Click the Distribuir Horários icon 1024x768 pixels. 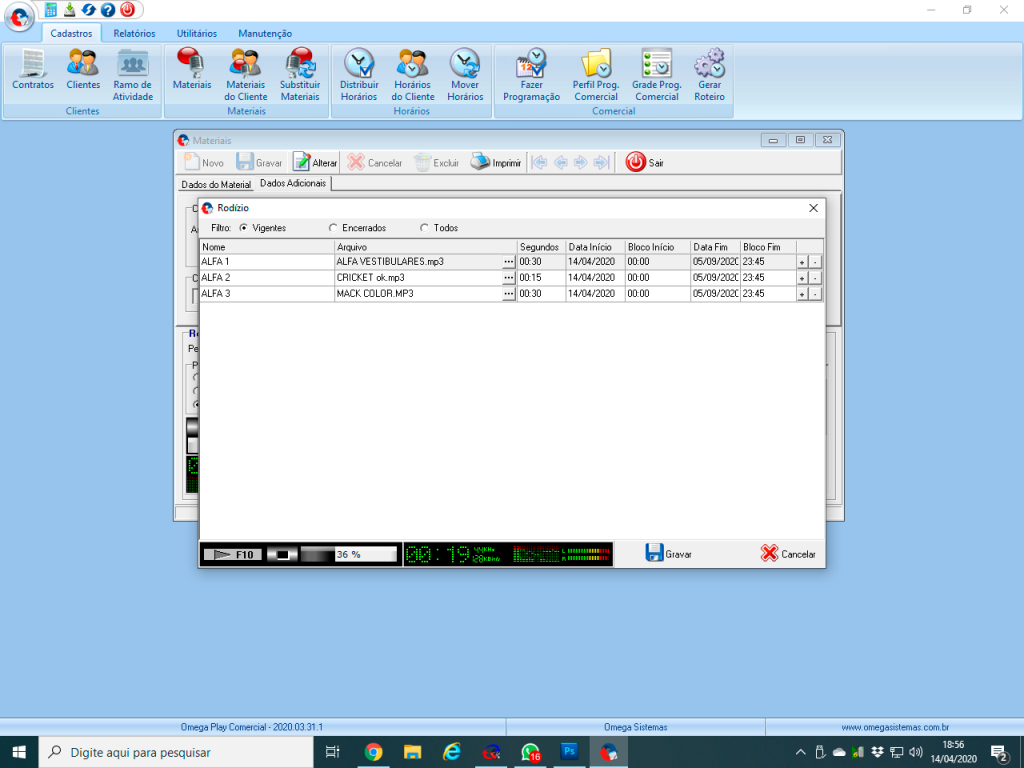pos(359,65)
